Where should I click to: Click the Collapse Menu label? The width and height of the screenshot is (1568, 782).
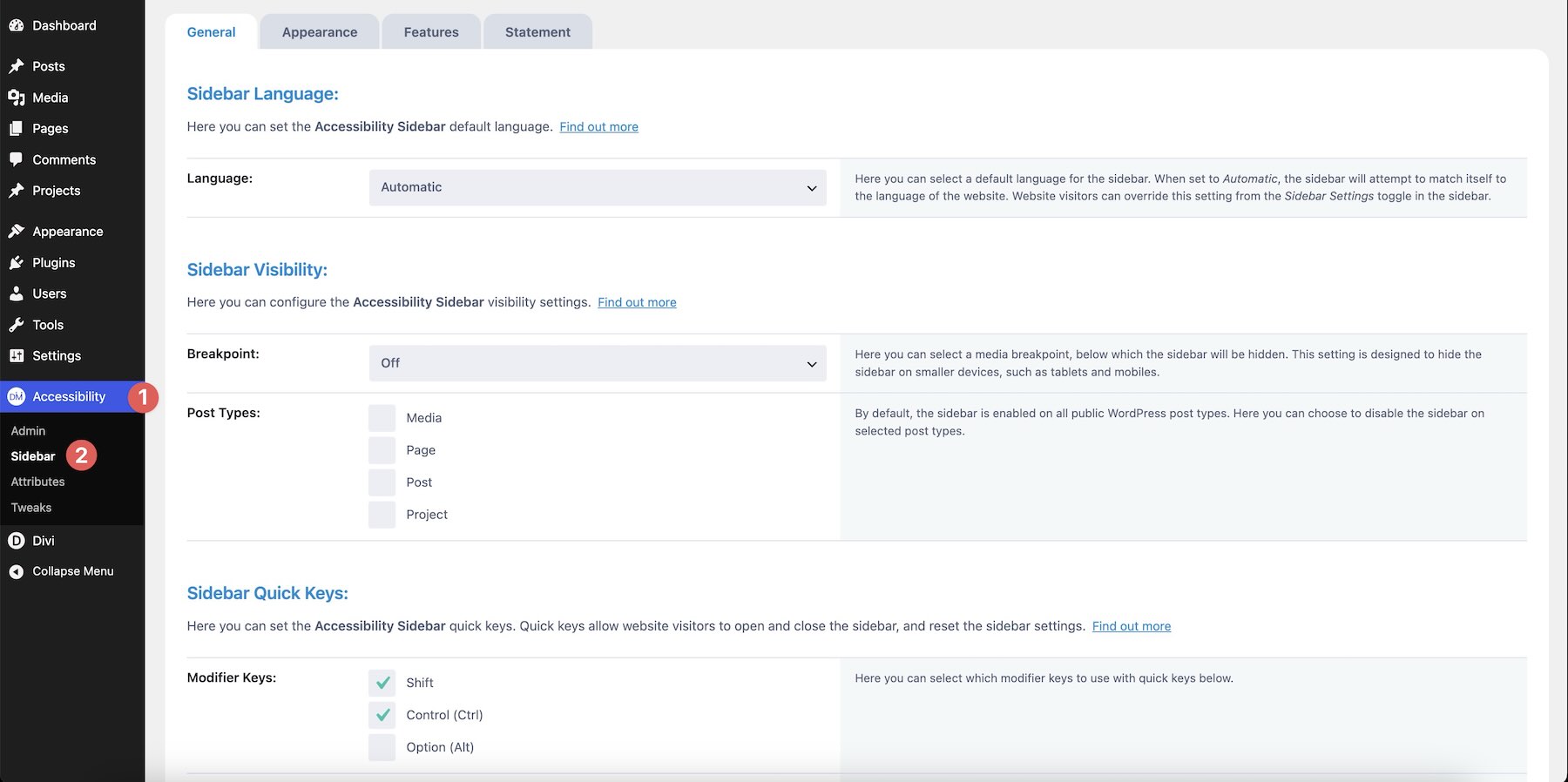[73, 571]
